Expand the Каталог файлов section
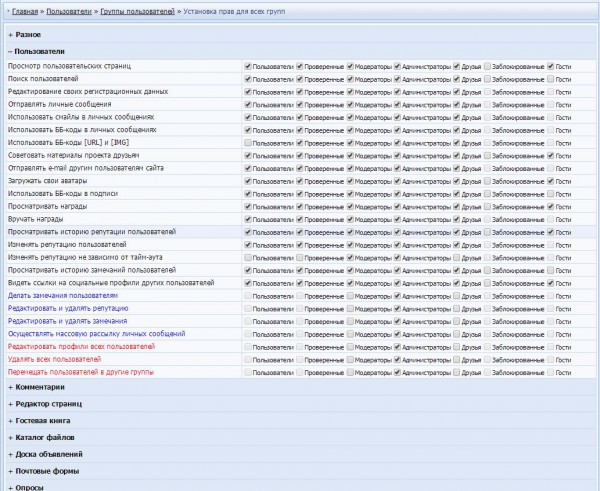The height and width of the screenshot is (491, 600). tap(41, 437)
